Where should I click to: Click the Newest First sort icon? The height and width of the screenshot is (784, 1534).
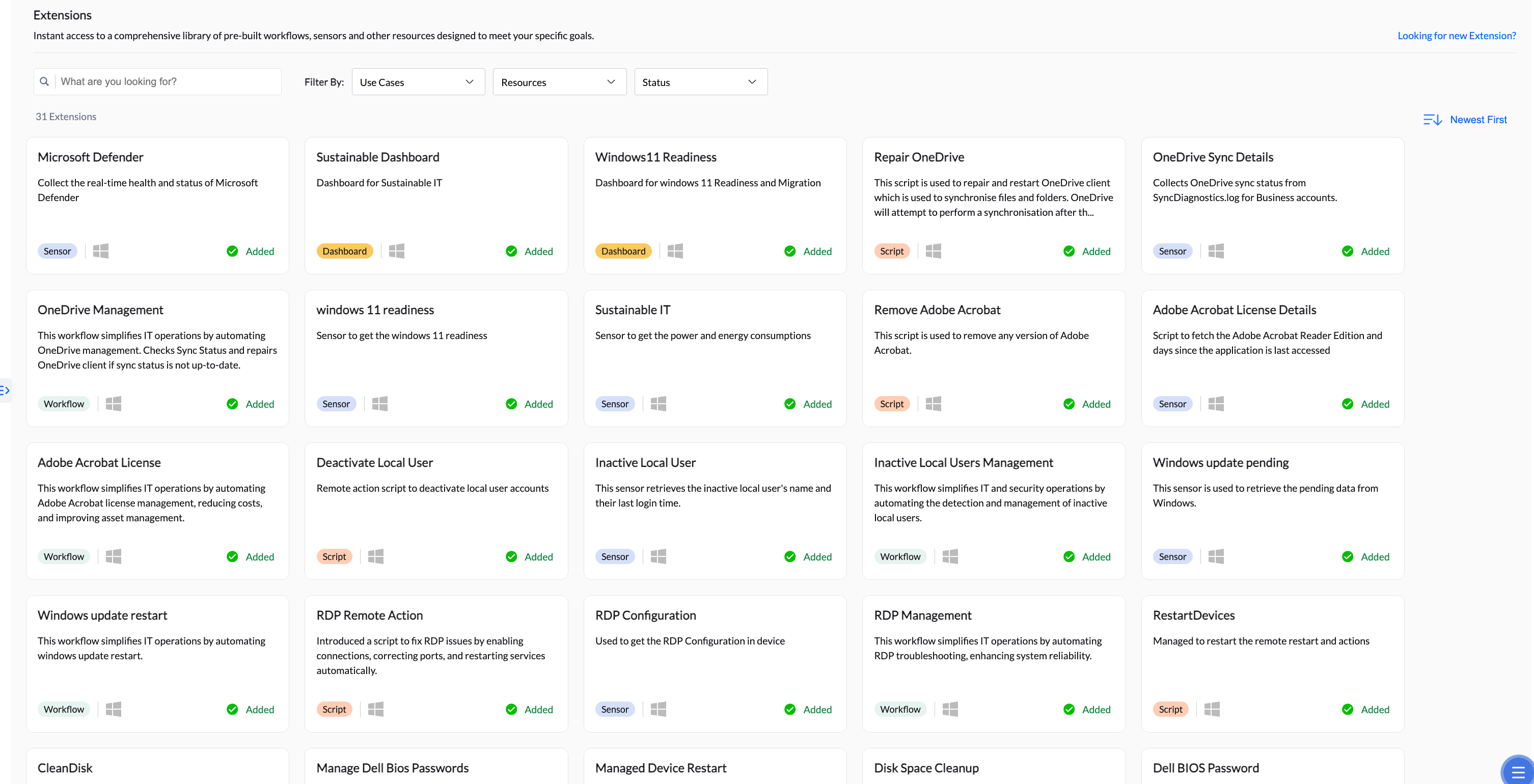coord(1432,120)
